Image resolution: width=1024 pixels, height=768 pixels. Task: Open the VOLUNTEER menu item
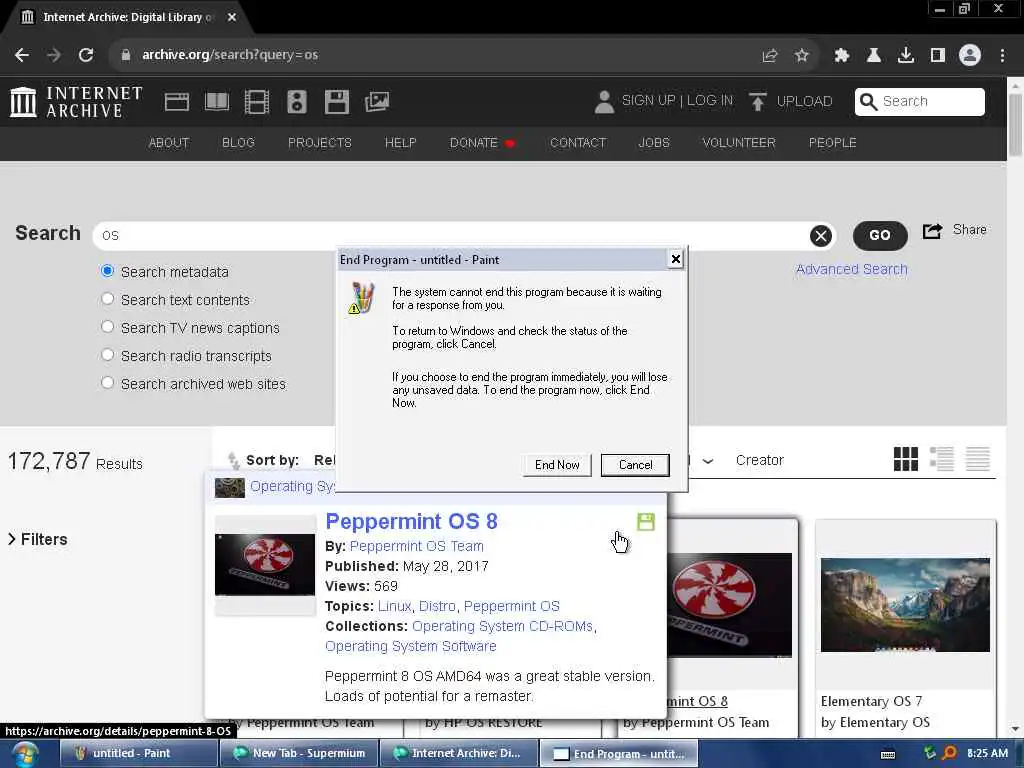click(x=739, y=142)
